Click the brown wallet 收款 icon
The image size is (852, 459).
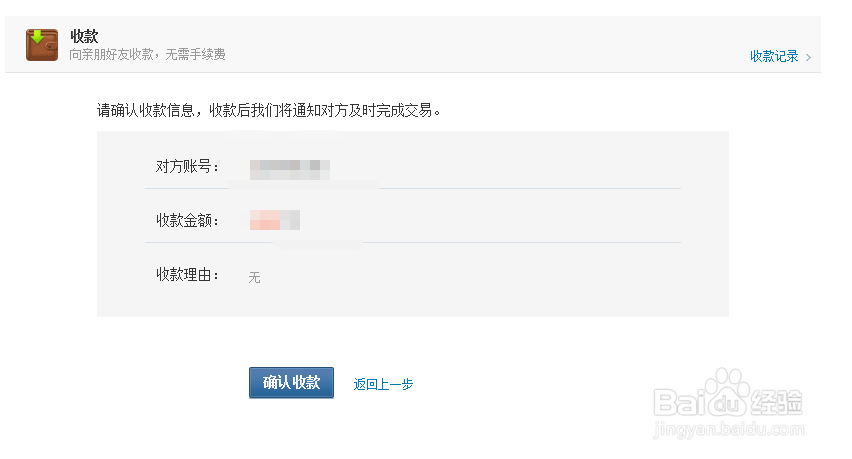tap(42, 45)
